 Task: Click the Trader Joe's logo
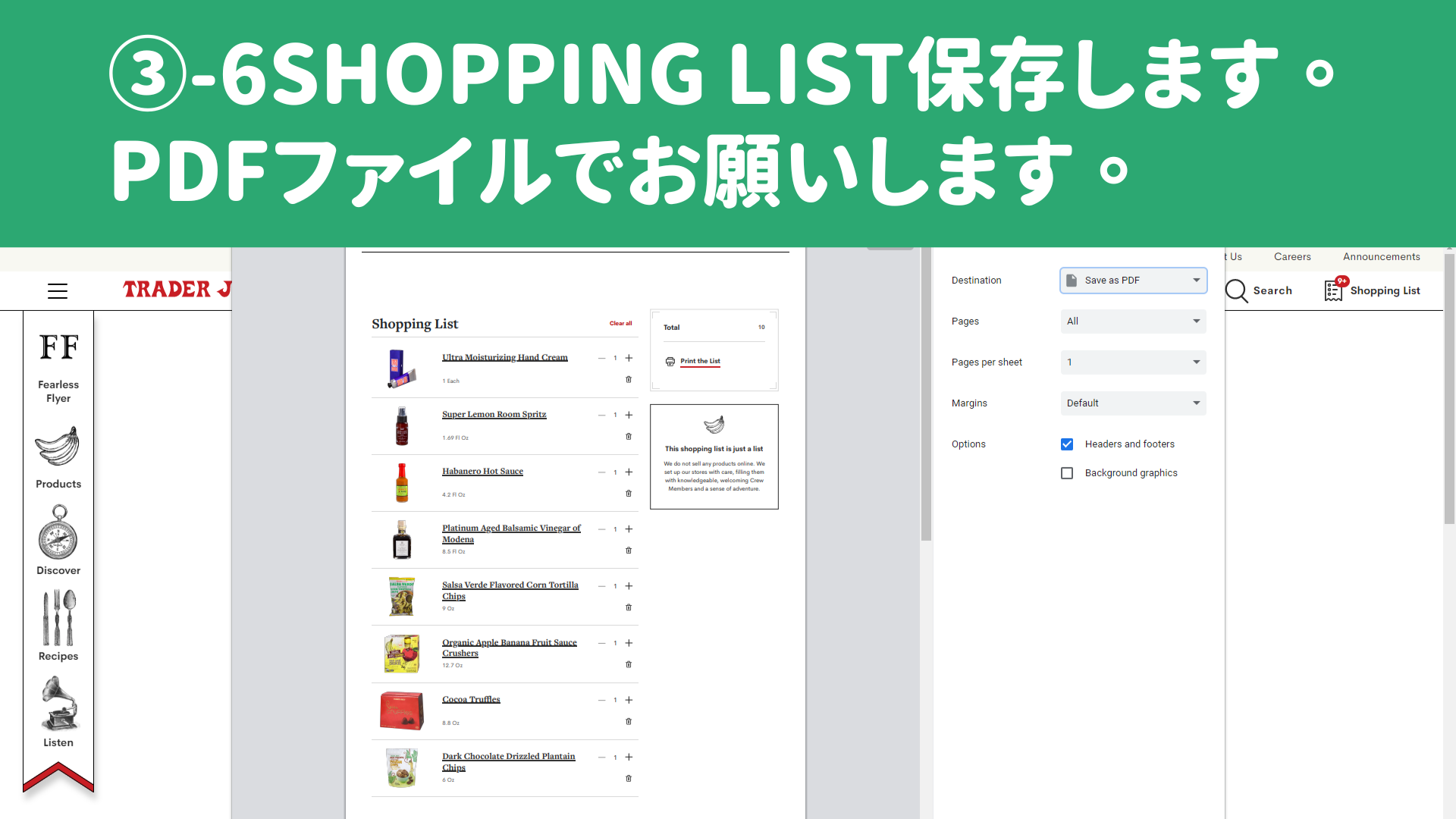[x=177, y=290]
